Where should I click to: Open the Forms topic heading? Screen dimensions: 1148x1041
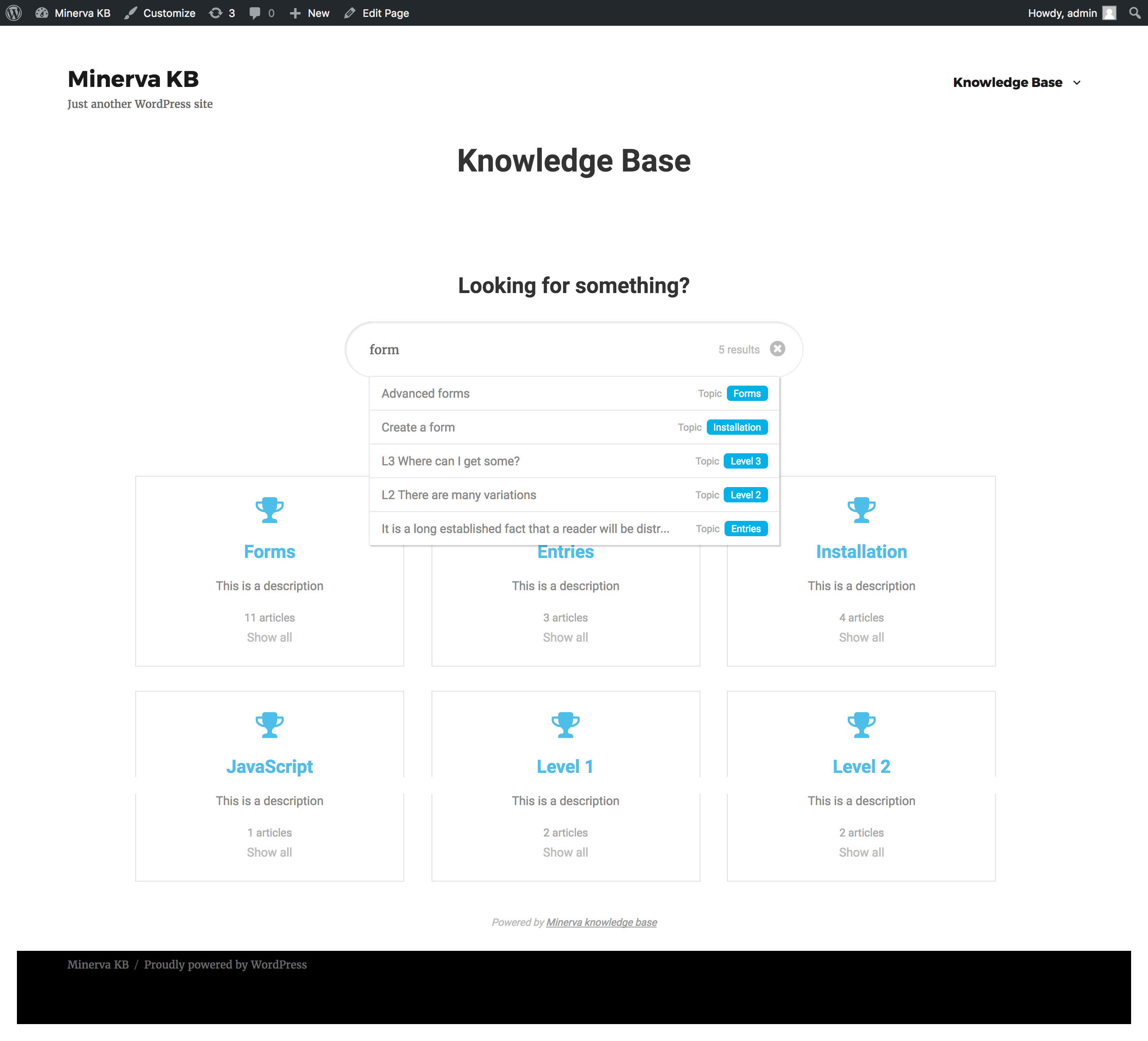[269, 551]
